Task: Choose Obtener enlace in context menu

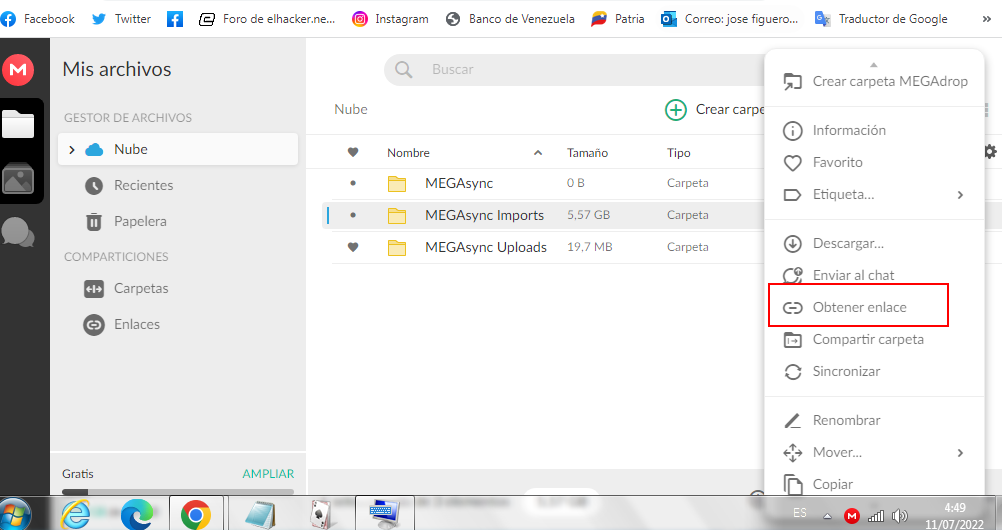Action: (874, 308)
